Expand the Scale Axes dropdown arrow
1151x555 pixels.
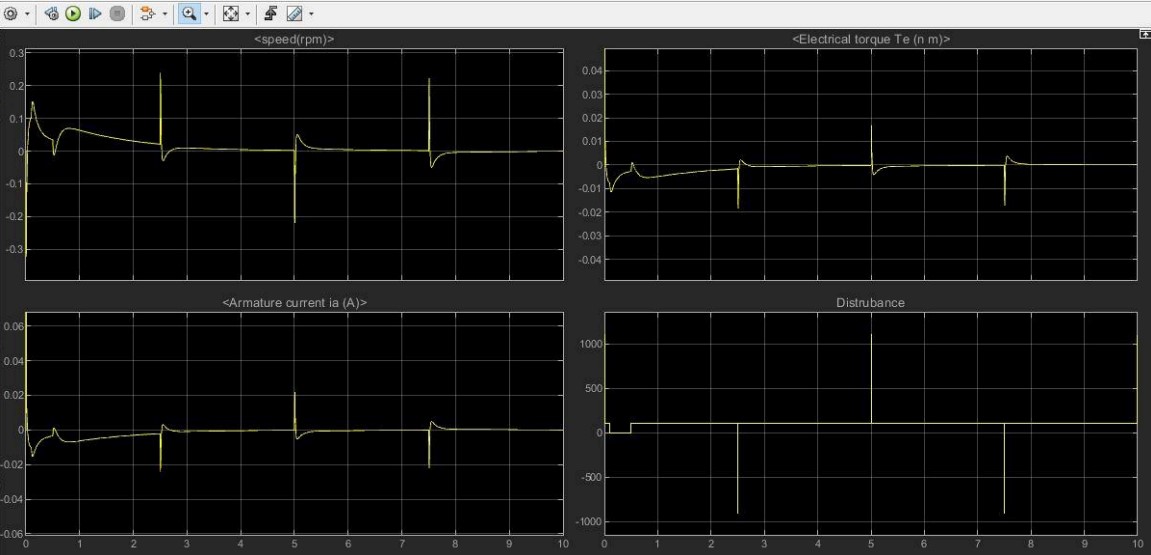pos(247,14)
